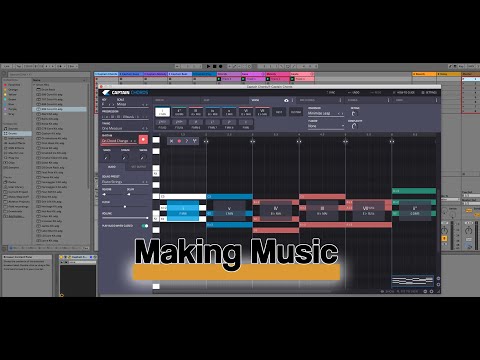Select the V chord block in piano roll
This screenshot has height=360, width=480.
click(229, 211)
